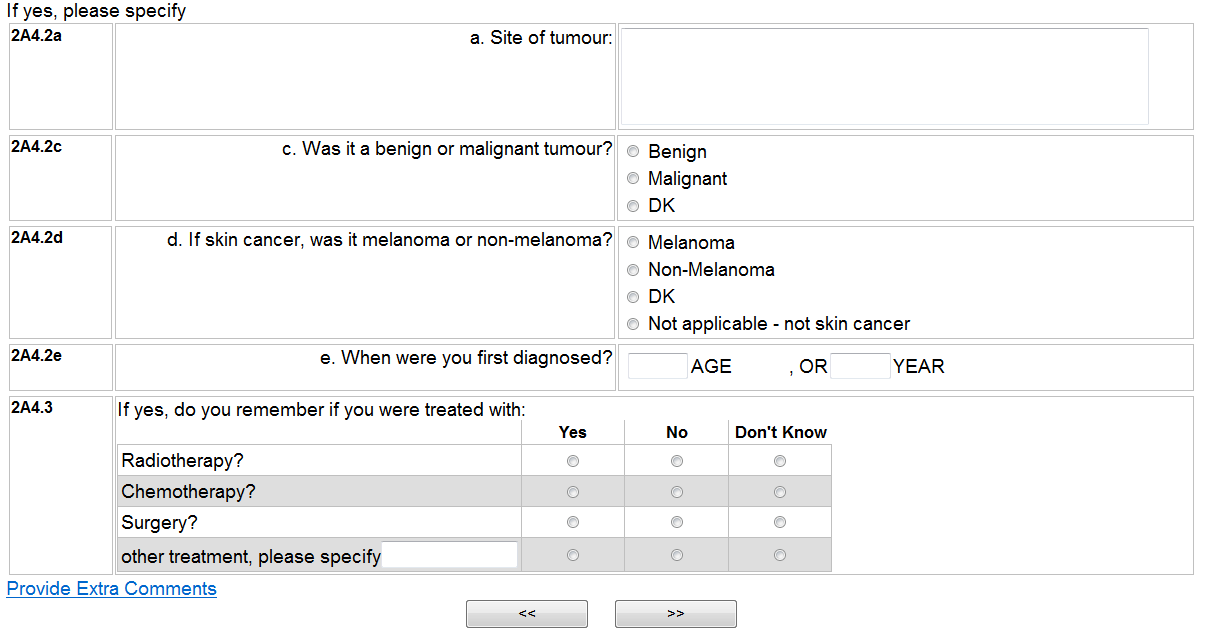Screen dimensions: 1206x642
Task: Open the Provide Extra Comments link
Action: coord(112,589)
